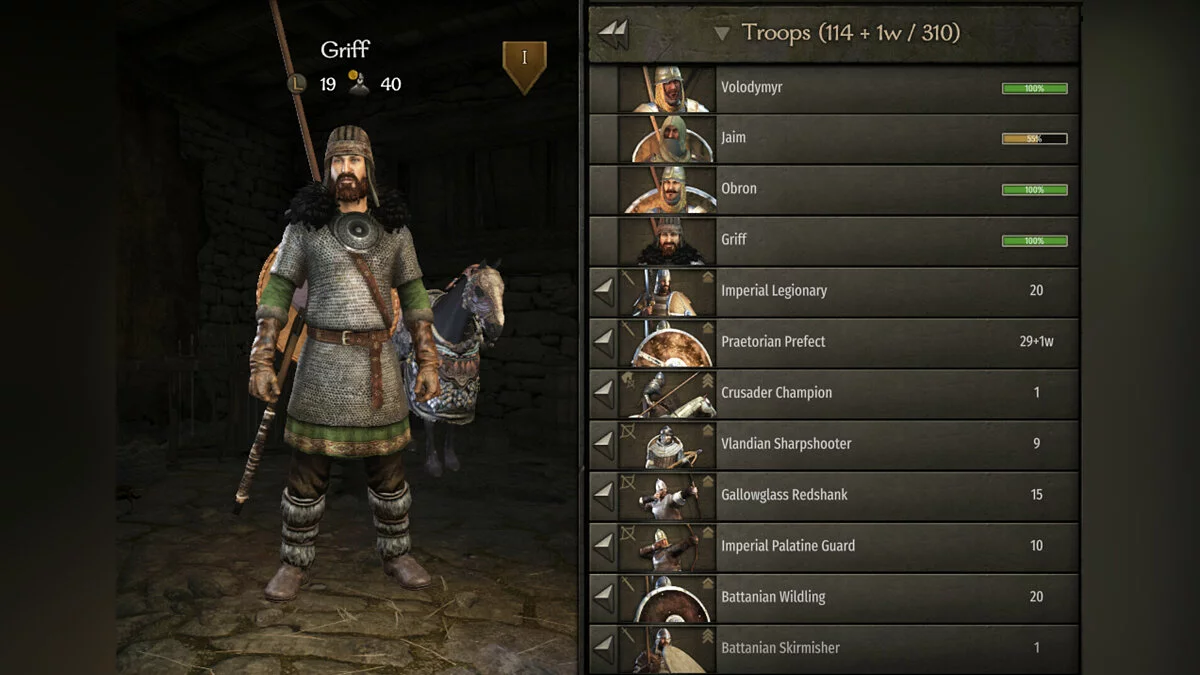This screenshot has width=1200, height=675.
Task: Collapse the Troops list triangle
Action: pos(722,34)
